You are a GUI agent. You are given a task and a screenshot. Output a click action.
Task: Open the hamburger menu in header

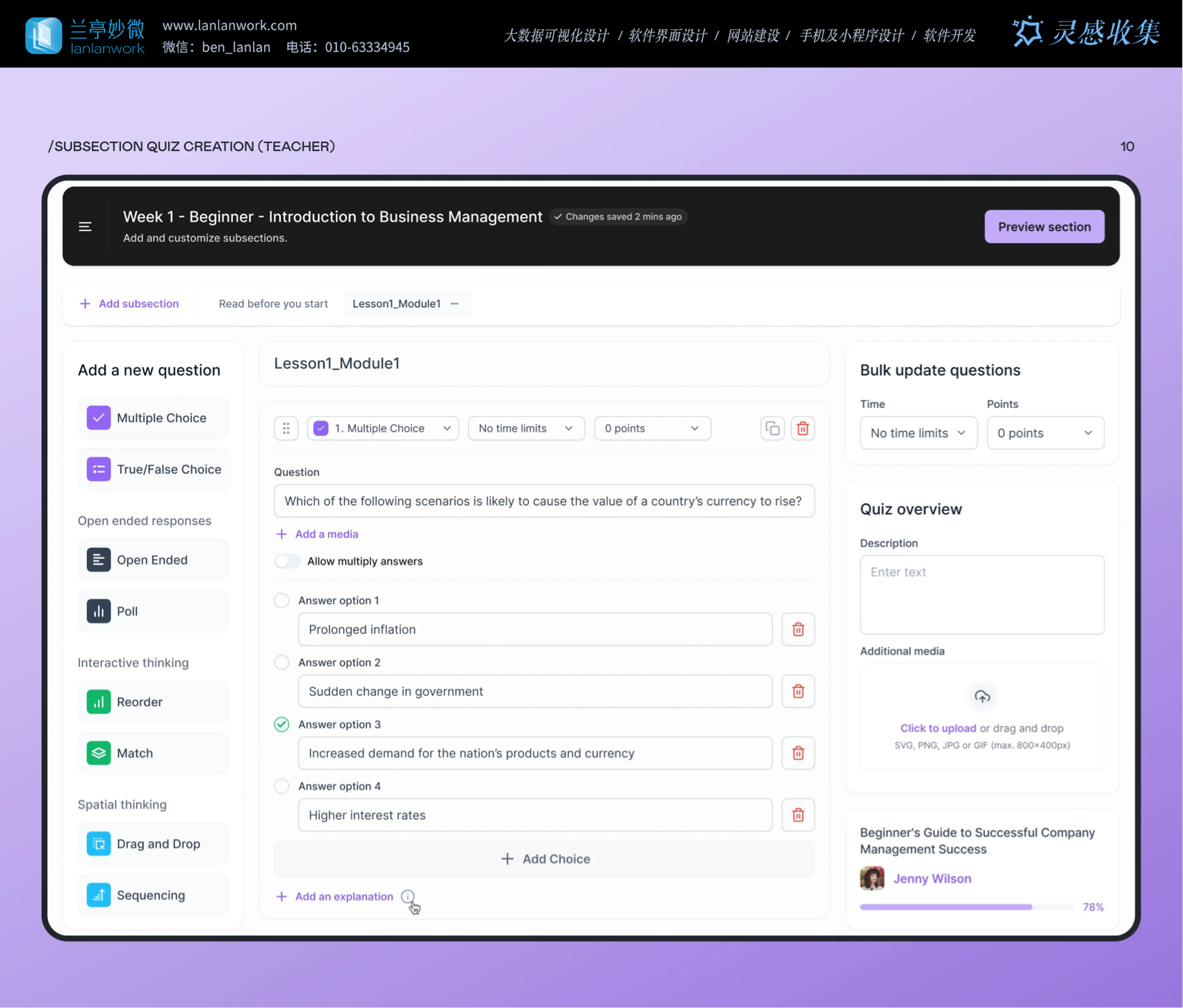click(x=85, y=227)
